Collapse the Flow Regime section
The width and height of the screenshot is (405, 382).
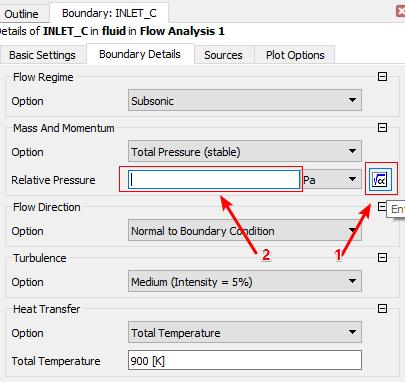tap(382, 77)
